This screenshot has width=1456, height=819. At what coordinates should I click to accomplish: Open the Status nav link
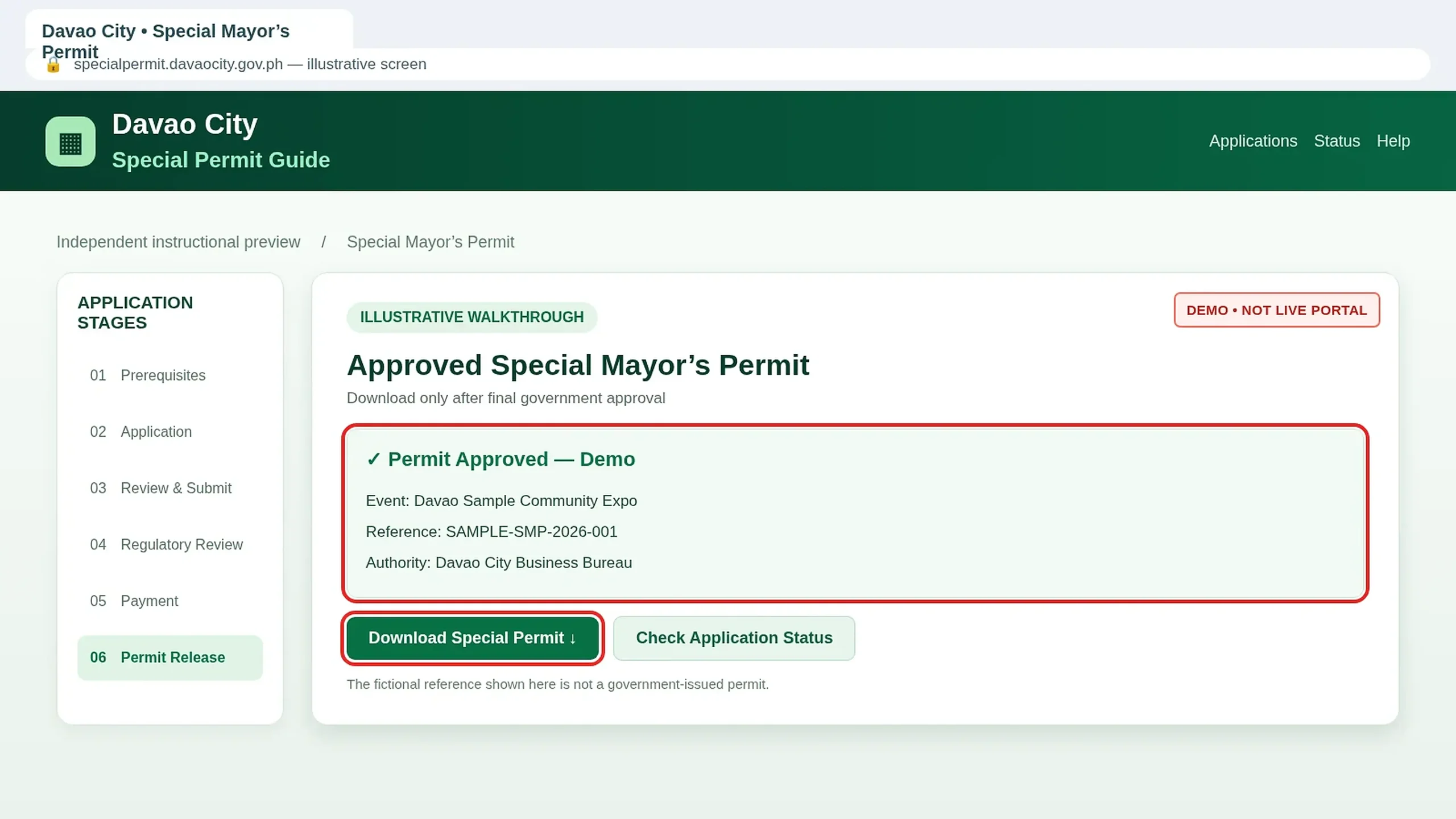click(1337, 141)
